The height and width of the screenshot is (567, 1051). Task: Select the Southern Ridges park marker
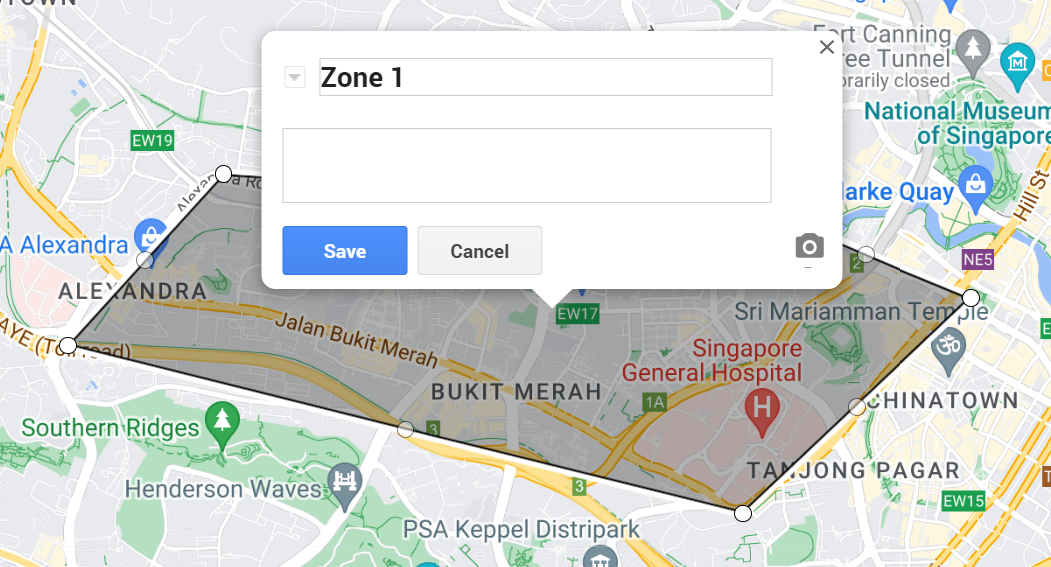[x=223, y=423]
